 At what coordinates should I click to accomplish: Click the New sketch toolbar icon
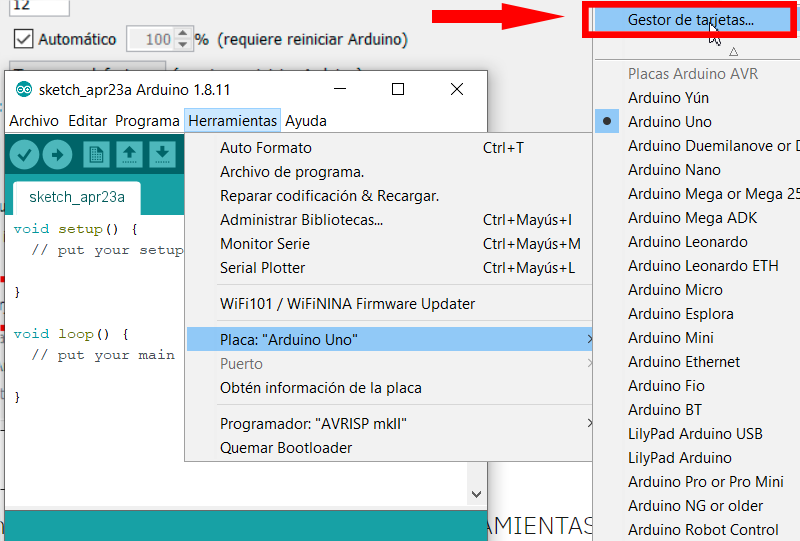(x=97, y=155)
